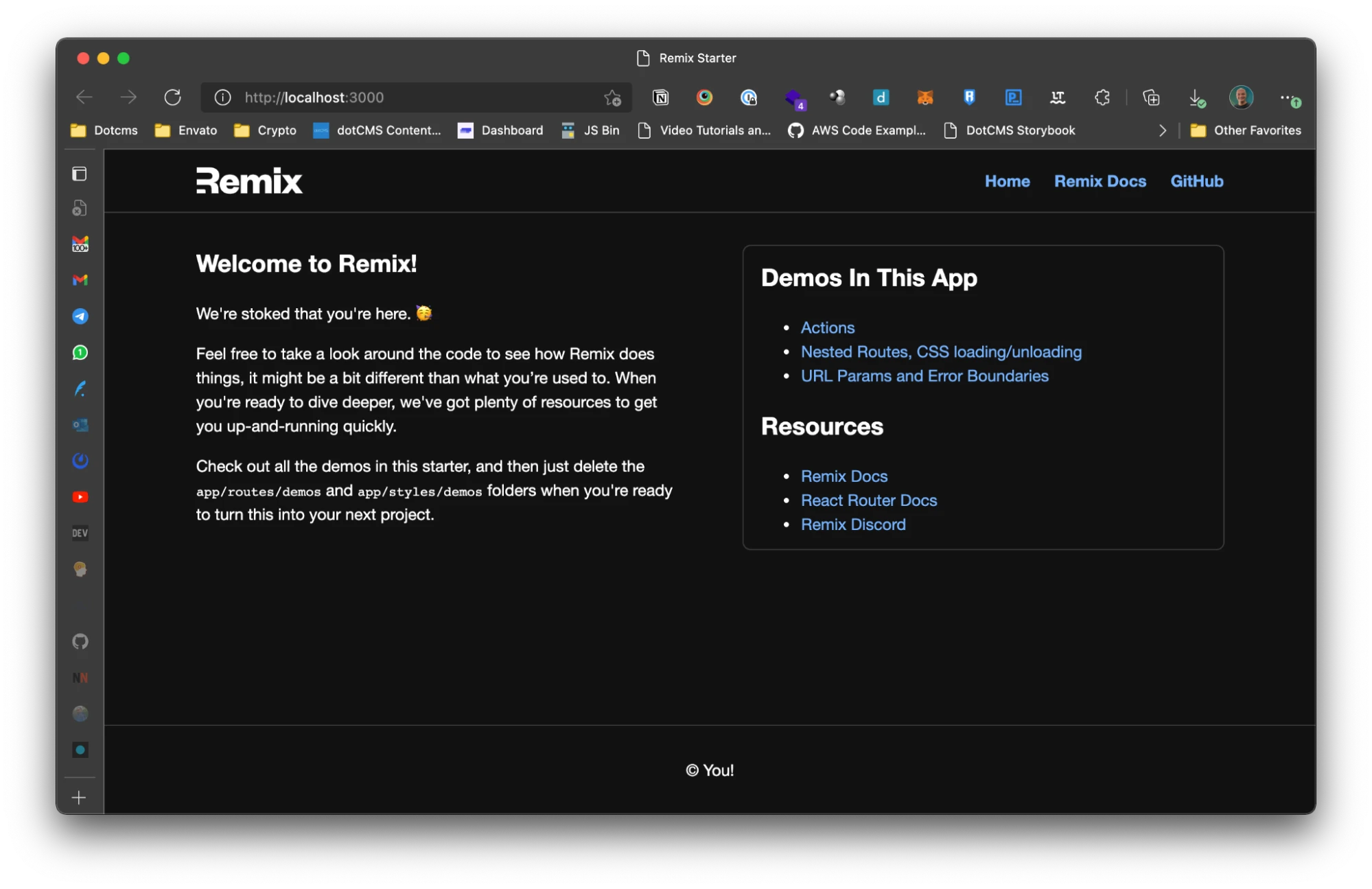Add this page to favorites star
1372x889 pixels.
(612, 97)
